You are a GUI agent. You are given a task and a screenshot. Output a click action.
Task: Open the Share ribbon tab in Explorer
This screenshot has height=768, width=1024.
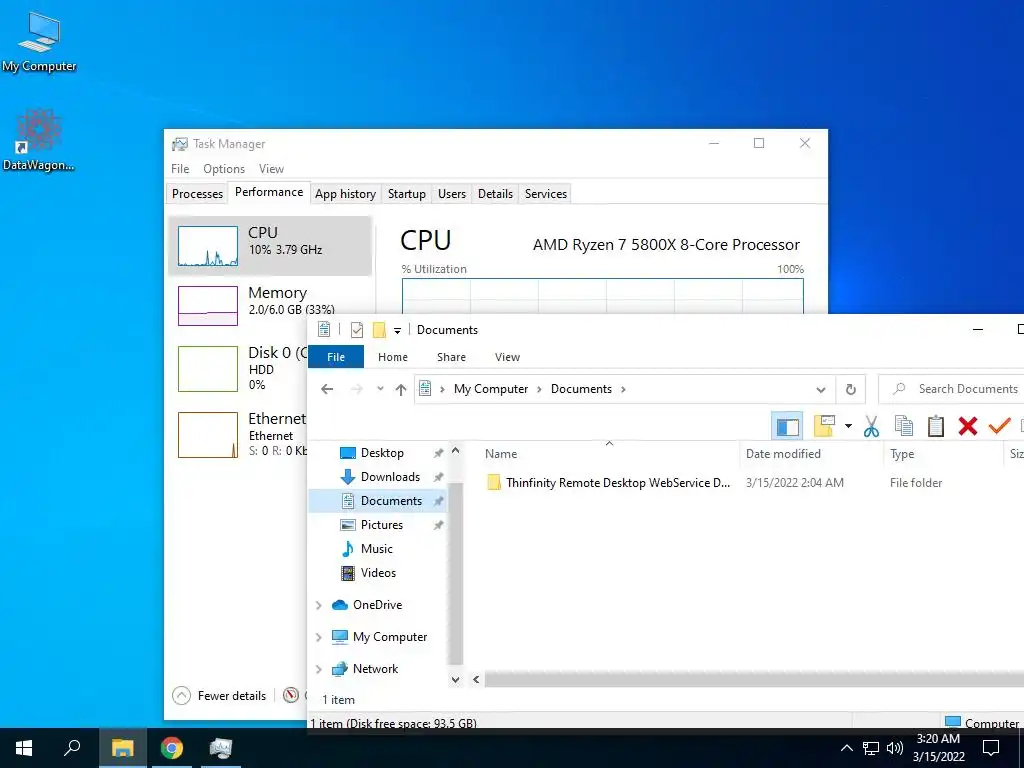point(451,357)
